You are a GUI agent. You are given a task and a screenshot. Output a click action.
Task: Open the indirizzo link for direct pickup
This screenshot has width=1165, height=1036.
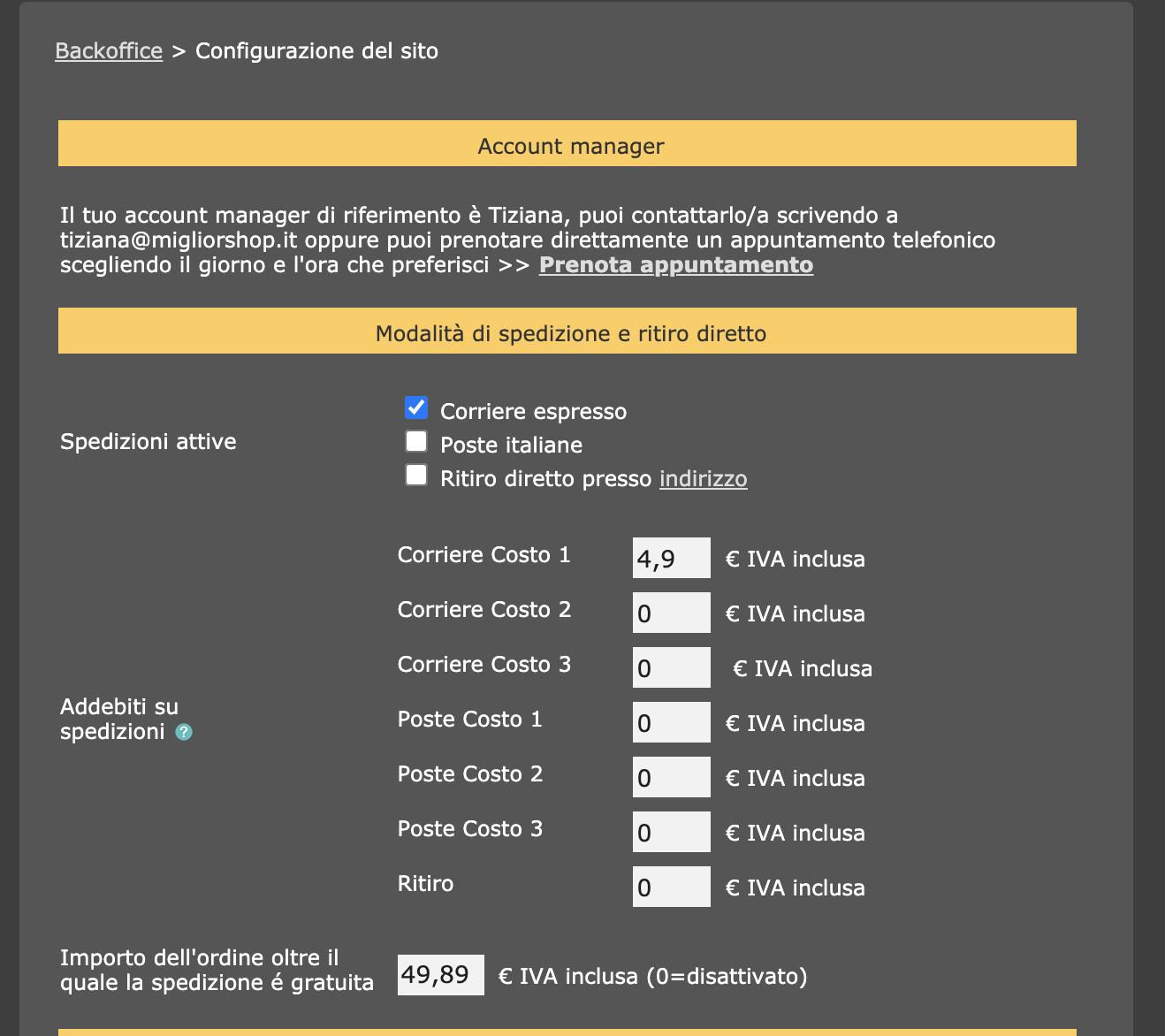point(703,479)
